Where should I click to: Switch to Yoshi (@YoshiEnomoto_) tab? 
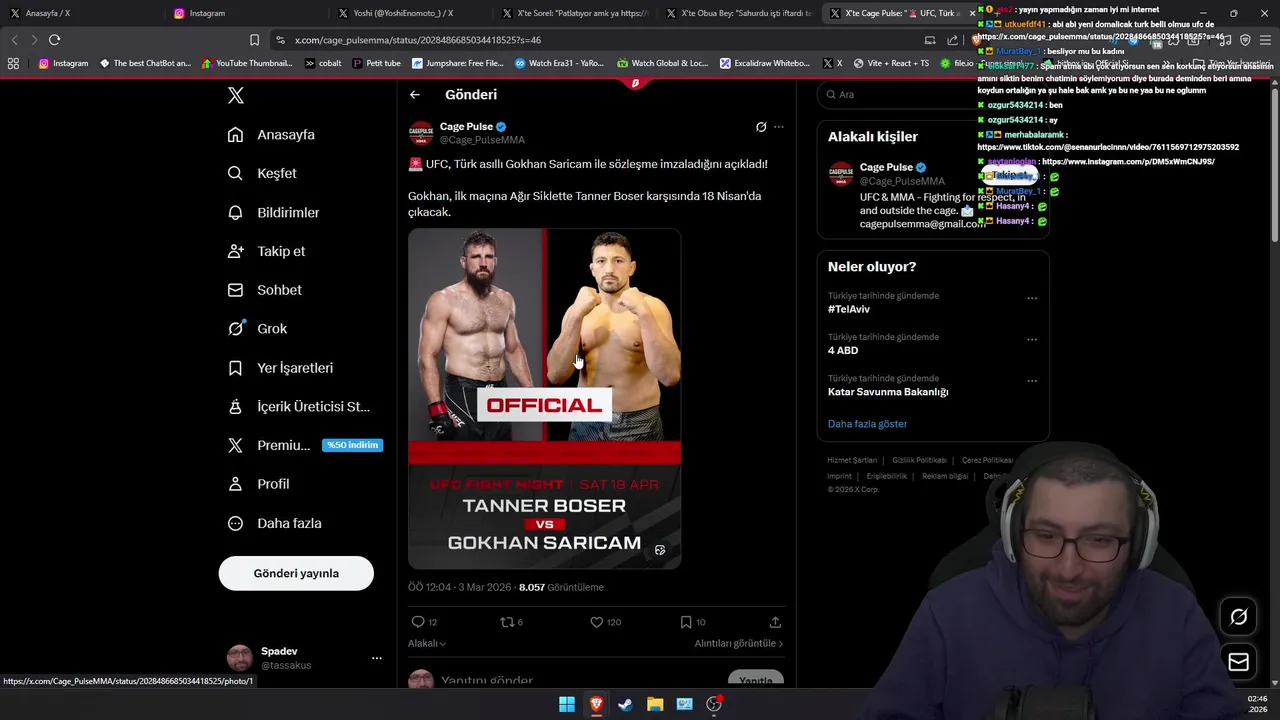point(408,13)
